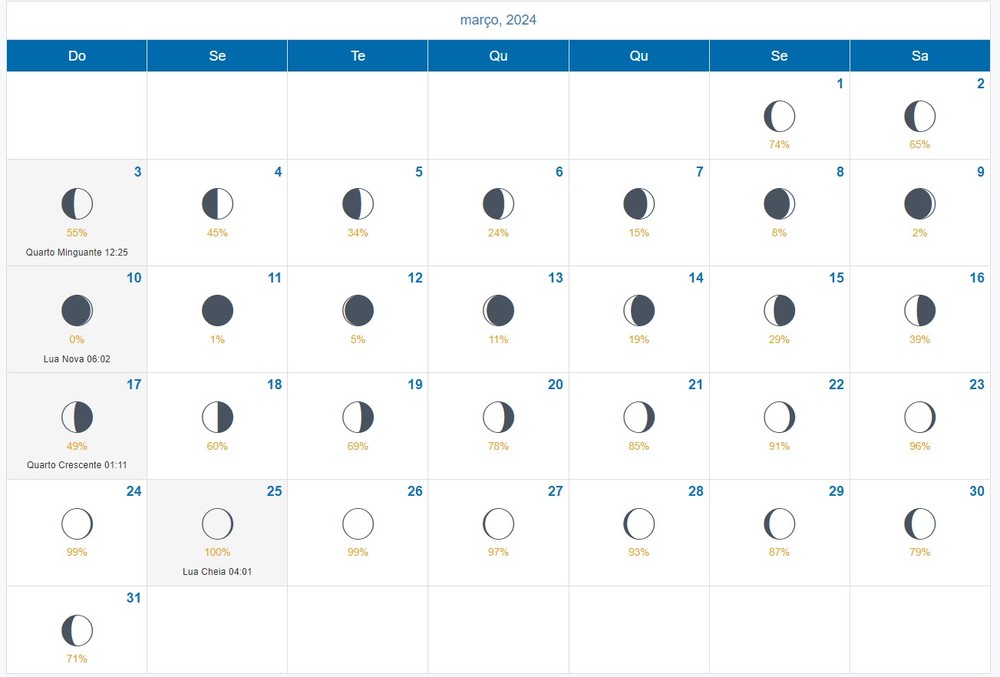The image size is (1000, 677).
Task: Click the full moon icon on March 25
Action: coord(217,523)
